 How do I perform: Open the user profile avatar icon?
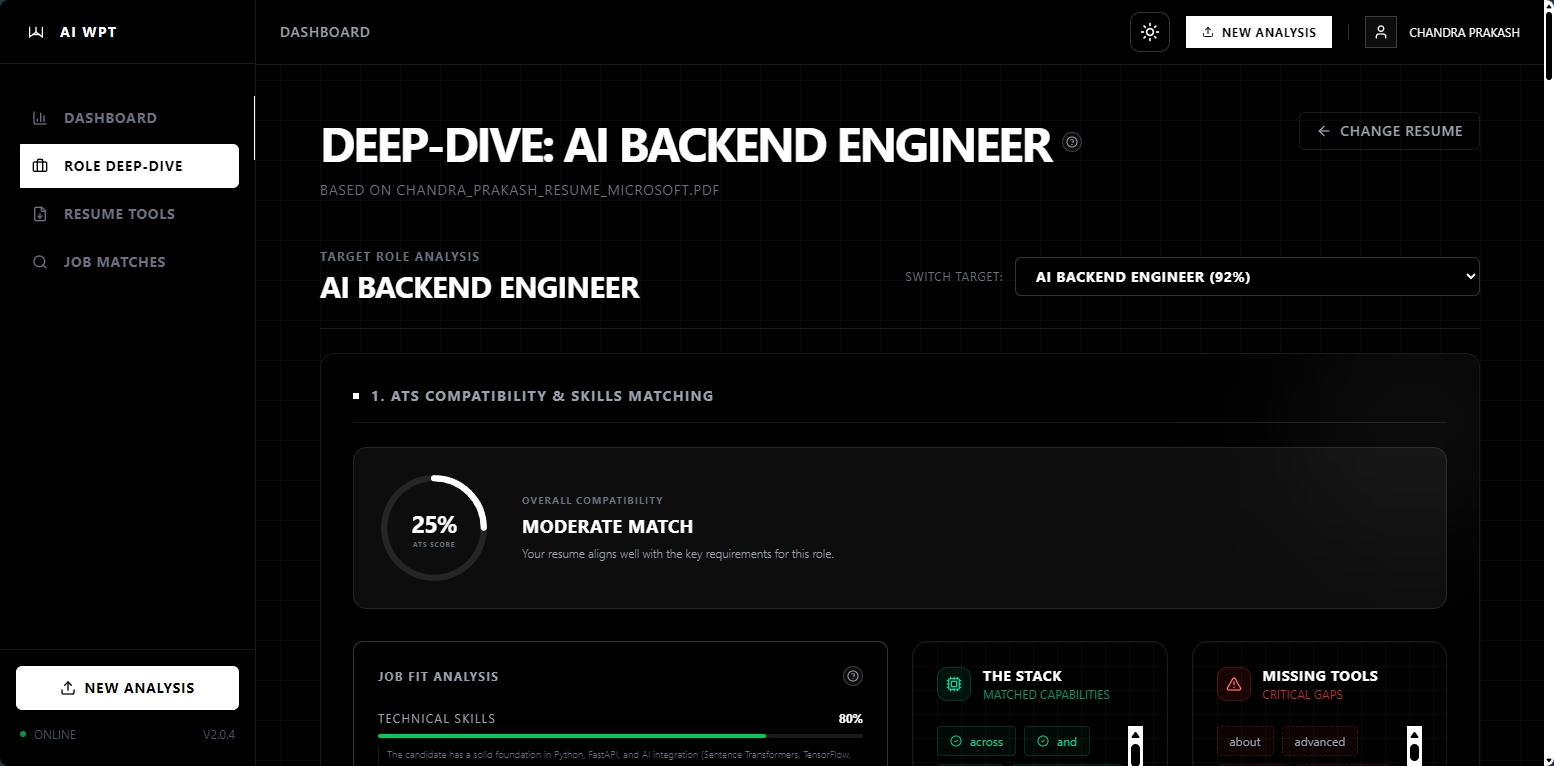(1381, 32)
